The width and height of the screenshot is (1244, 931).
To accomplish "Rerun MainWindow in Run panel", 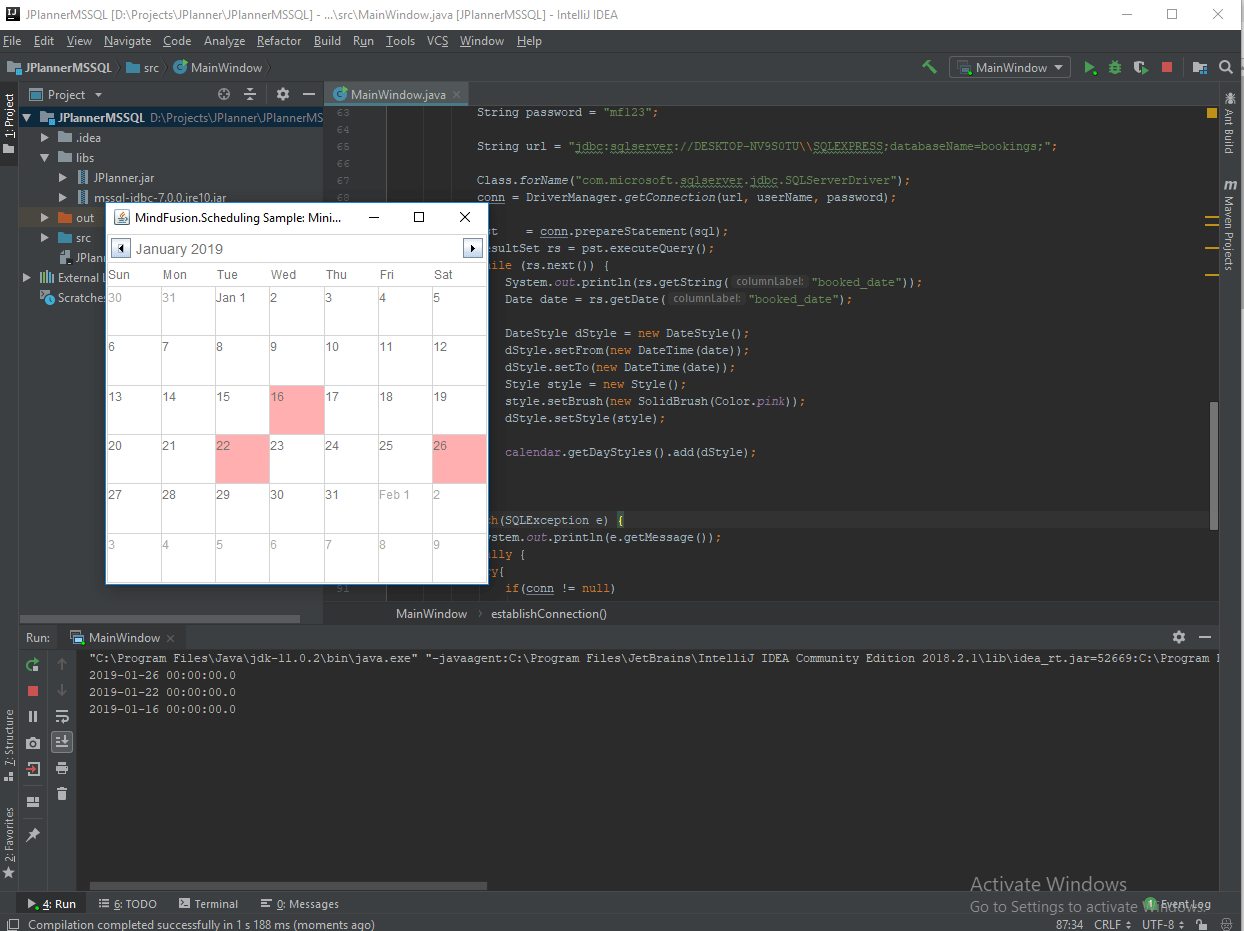I will 33,664.
